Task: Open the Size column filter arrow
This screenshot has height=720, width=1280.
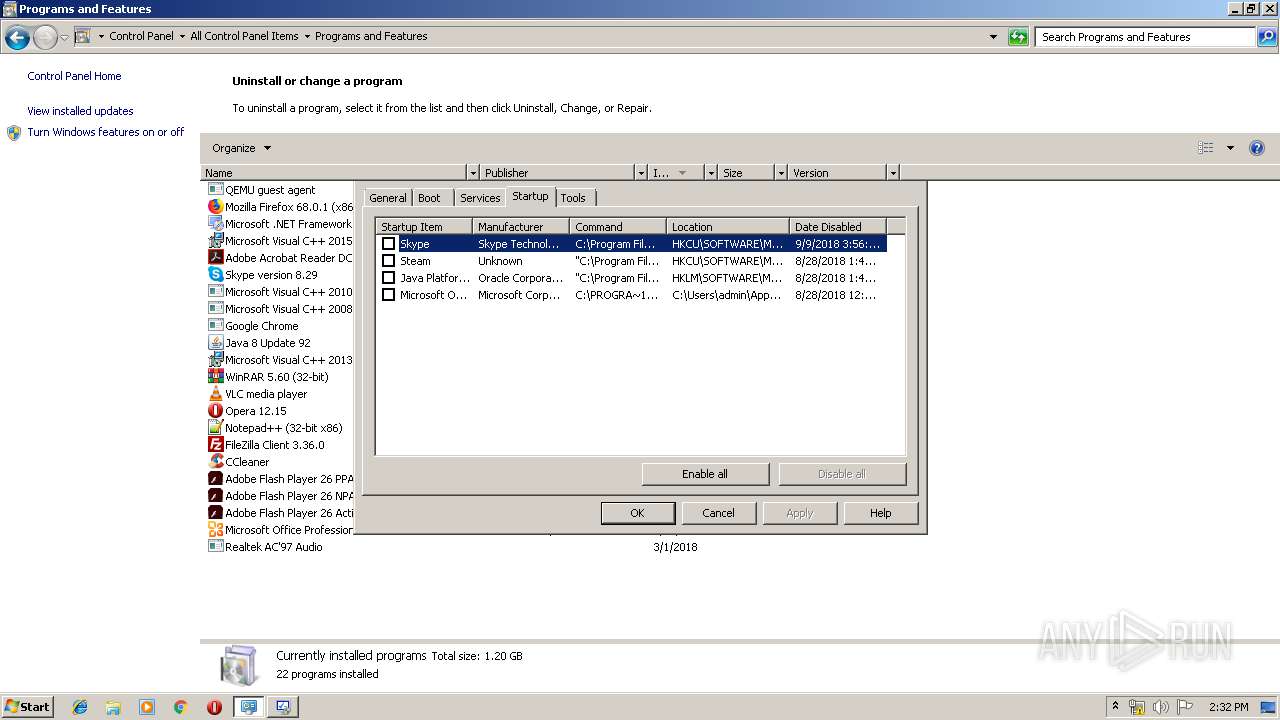Action: point(781,173)
